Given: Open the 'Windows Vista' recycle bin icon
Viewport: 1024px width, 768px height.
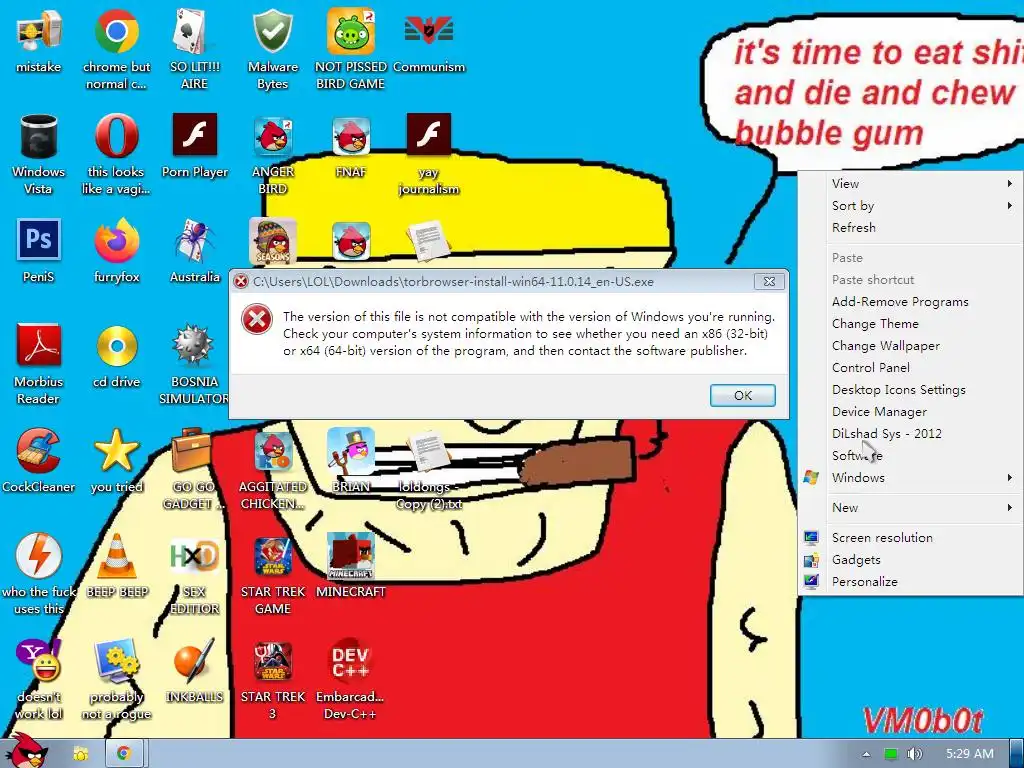Looking at the screenshot, I should [39, 154].
